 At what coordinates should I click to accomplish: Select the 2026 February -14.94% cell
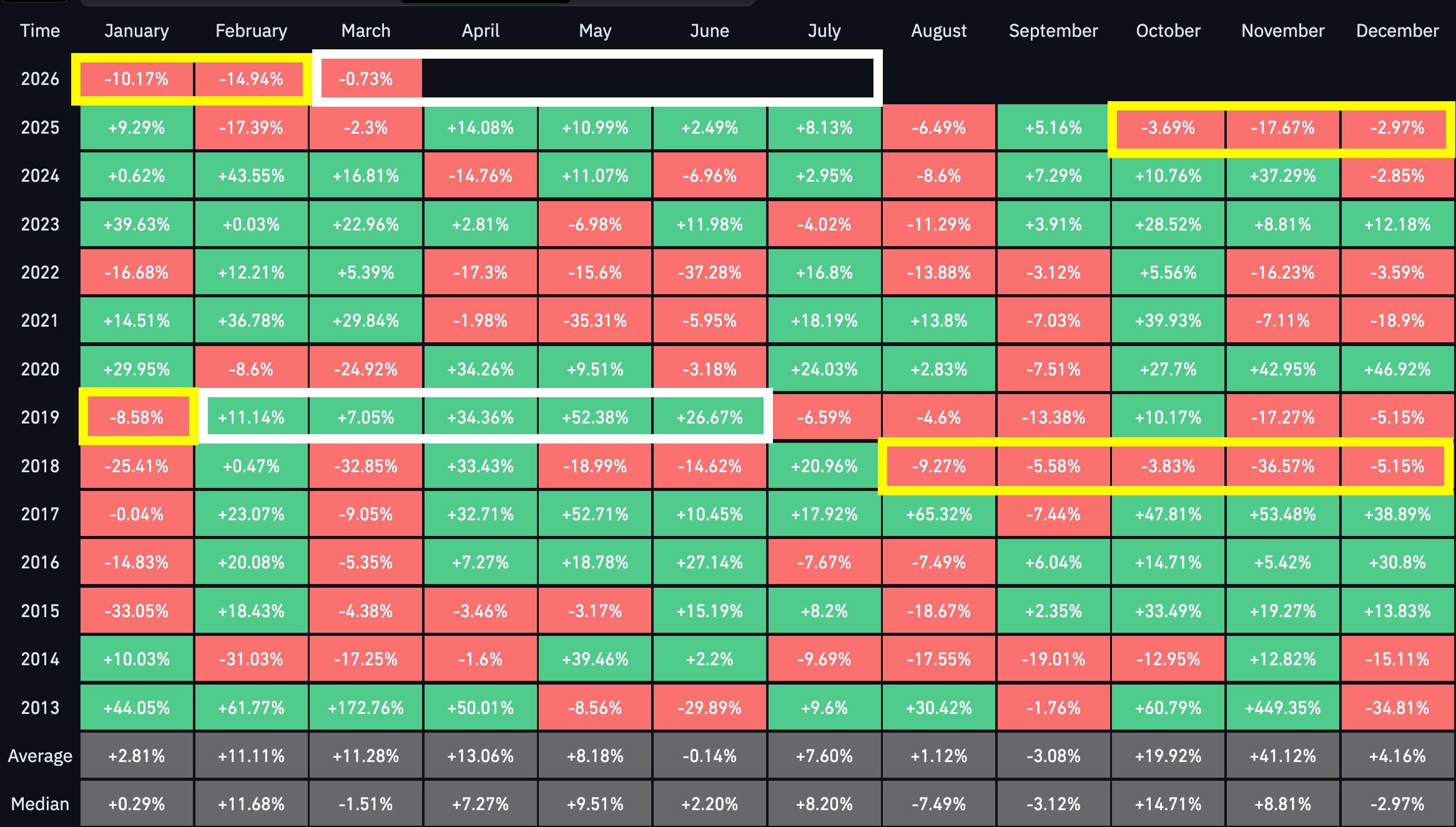(x=251, y=79)
